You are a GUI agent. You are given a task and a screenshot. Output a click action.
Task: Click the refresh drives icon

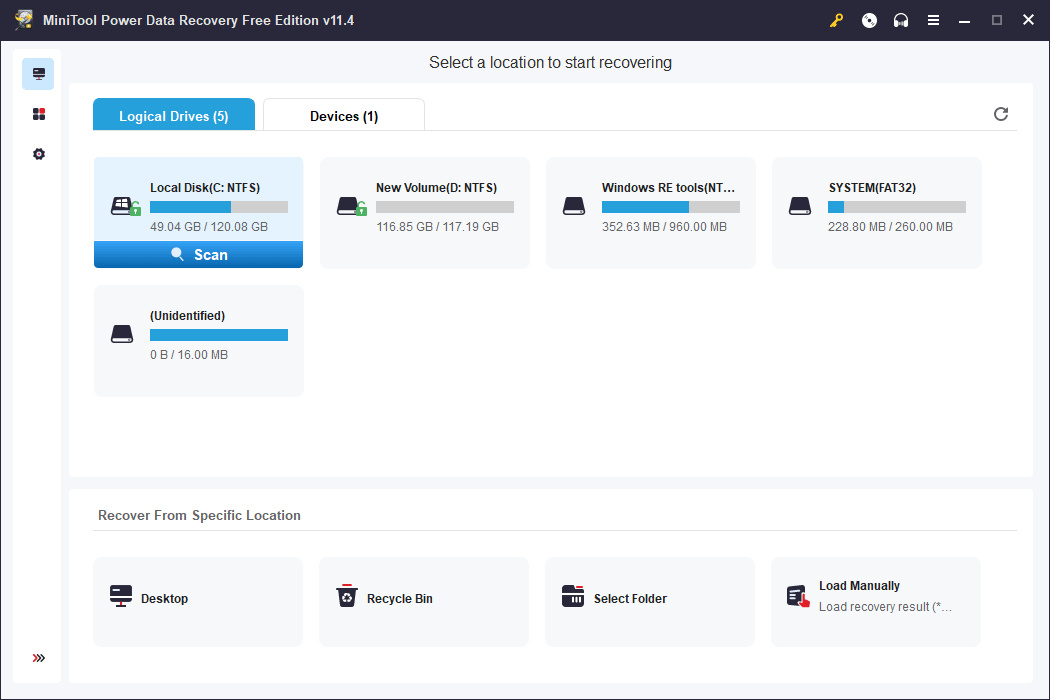(x=1000, y=114)
